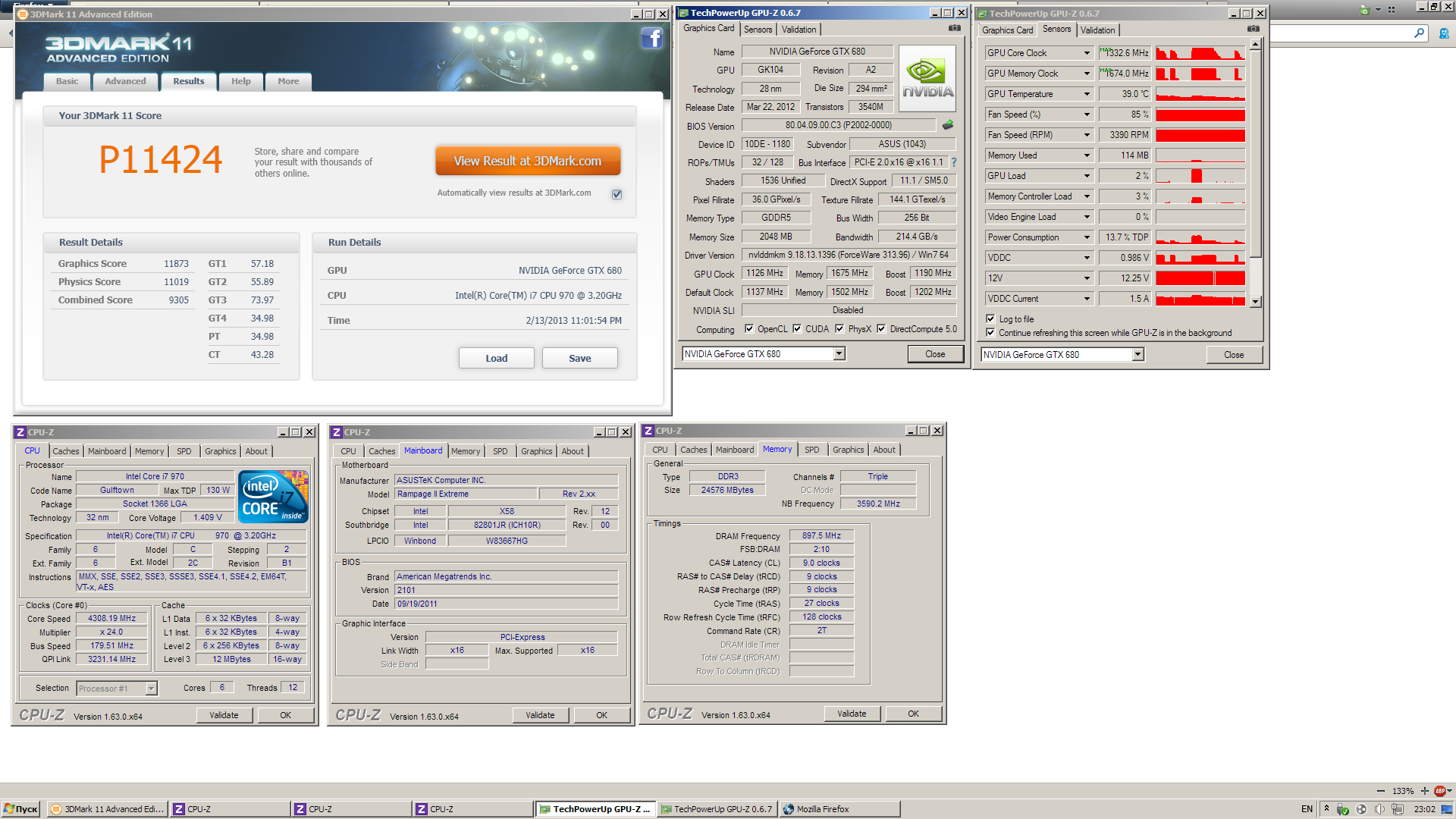The image size is (1456, 819).
Task: Click the GPU-Z screenshot camera icon
Action: 954,28
